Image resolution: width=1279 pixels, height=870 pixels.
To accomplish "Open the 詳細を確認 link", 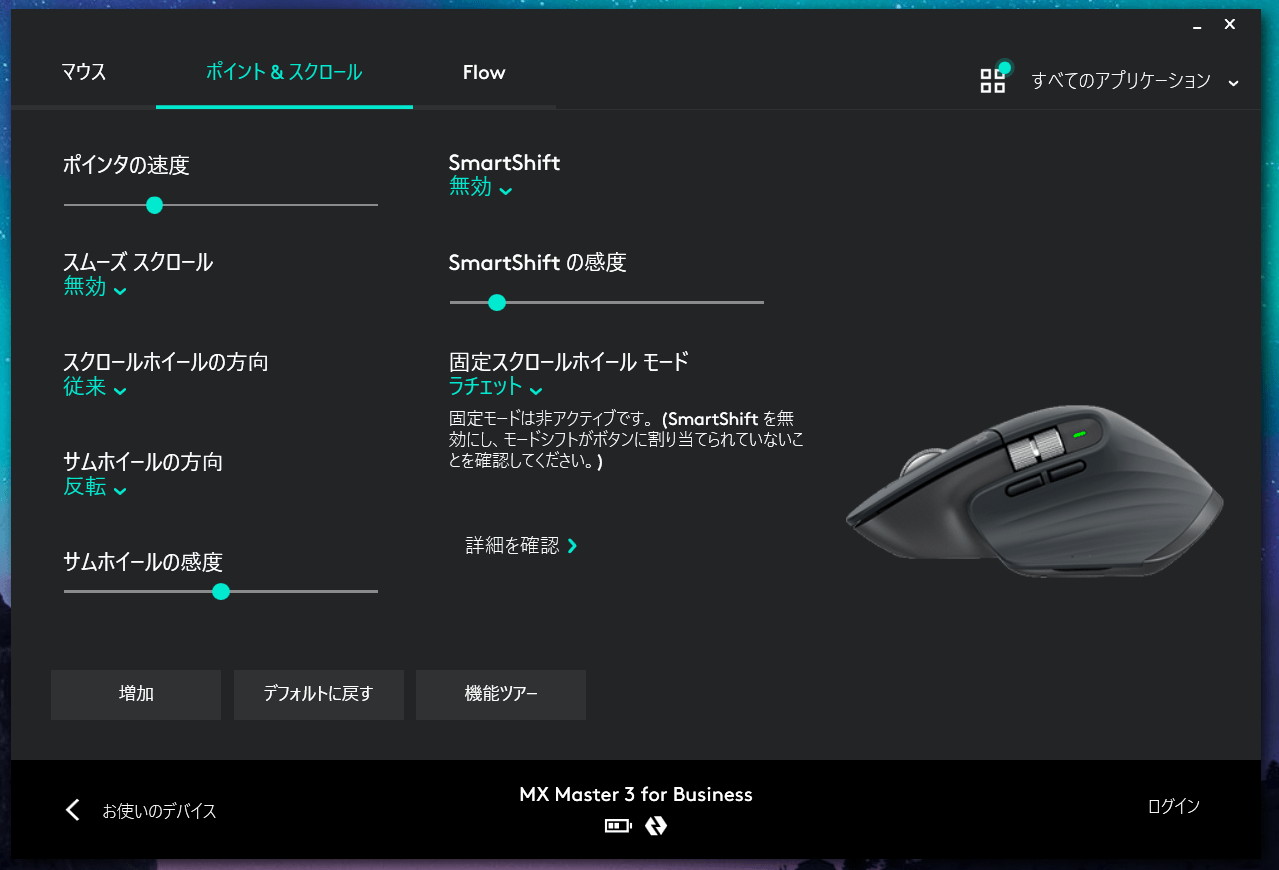I will pyautogui.click(x=522, y=546).
